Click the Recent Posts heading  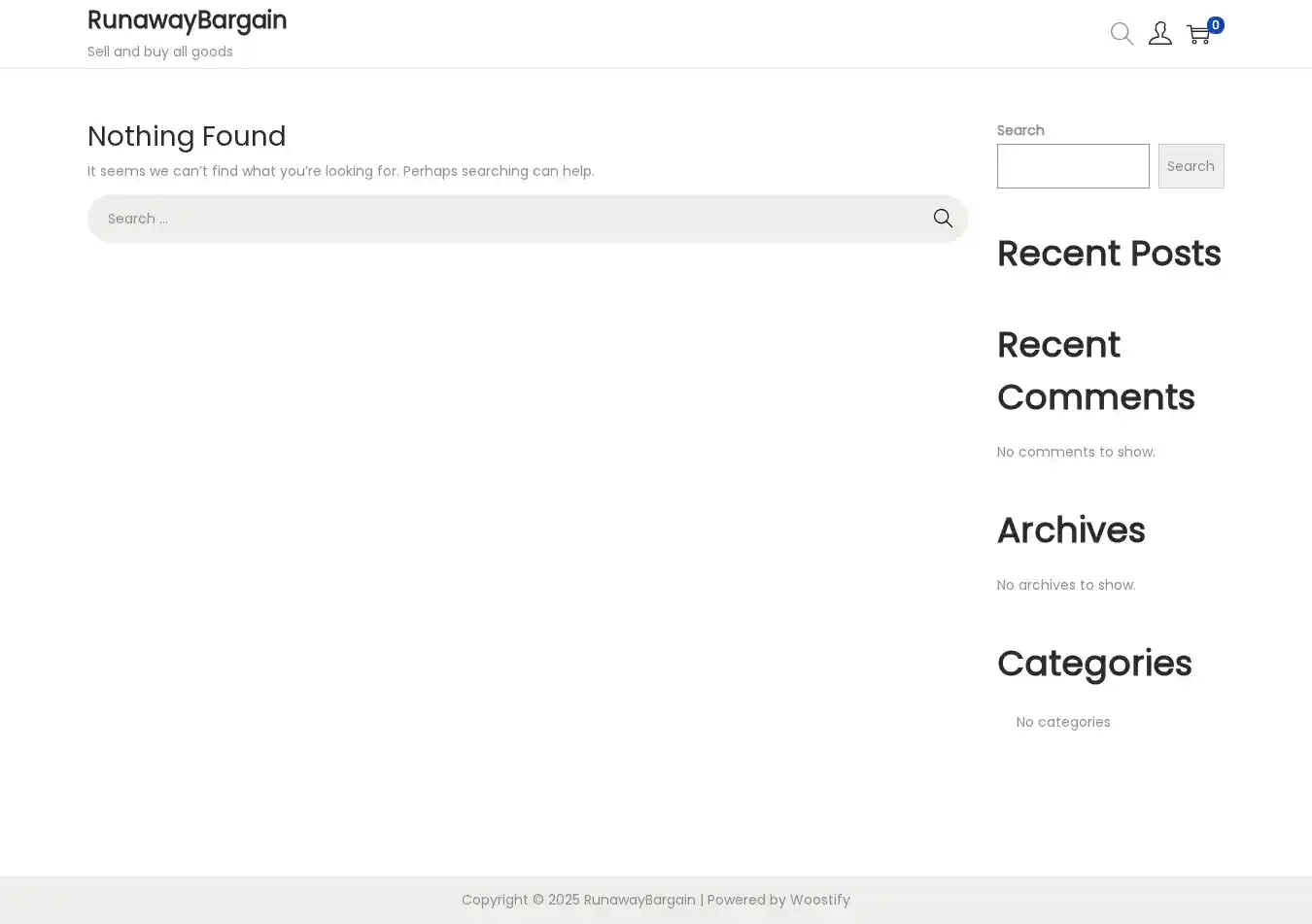tap(1108, 254)
